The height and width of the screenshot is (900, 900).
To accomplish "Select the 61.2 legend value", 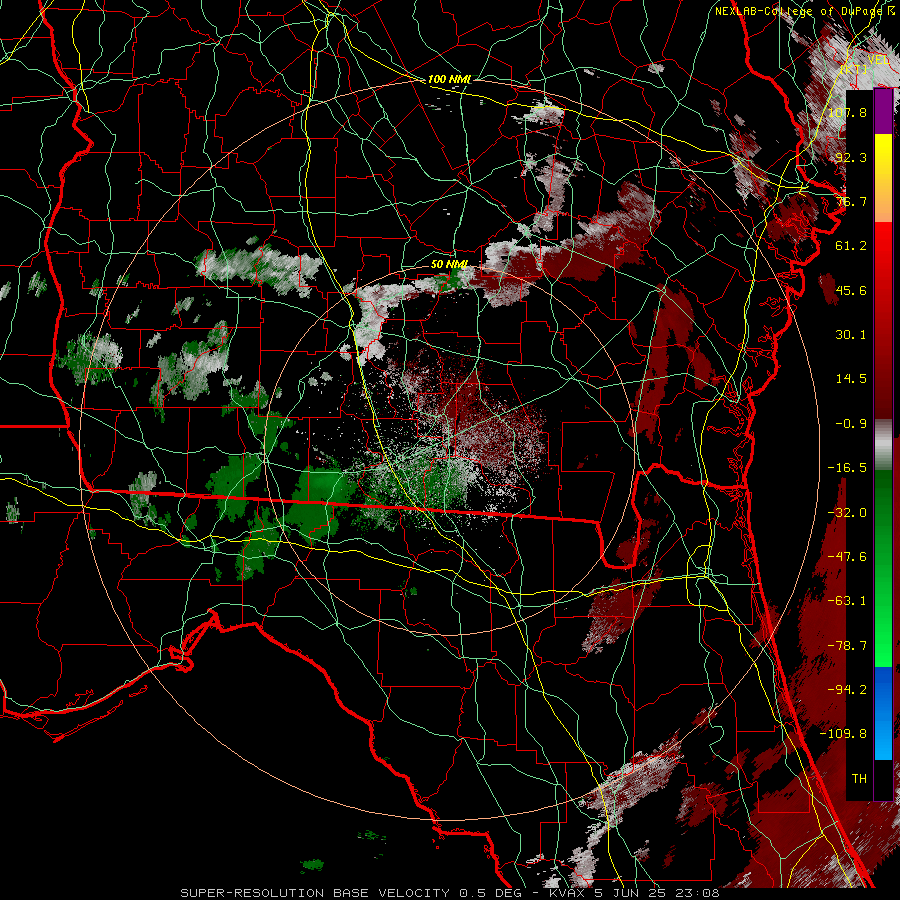I will click(851, 246).
